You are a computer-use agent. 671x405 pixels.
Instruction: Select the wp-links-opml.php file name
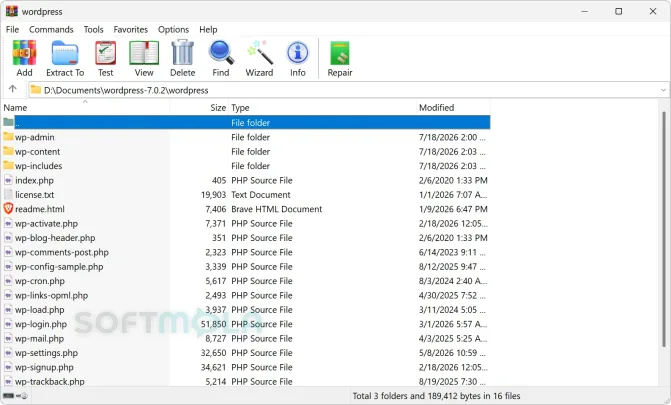(51, 295)
